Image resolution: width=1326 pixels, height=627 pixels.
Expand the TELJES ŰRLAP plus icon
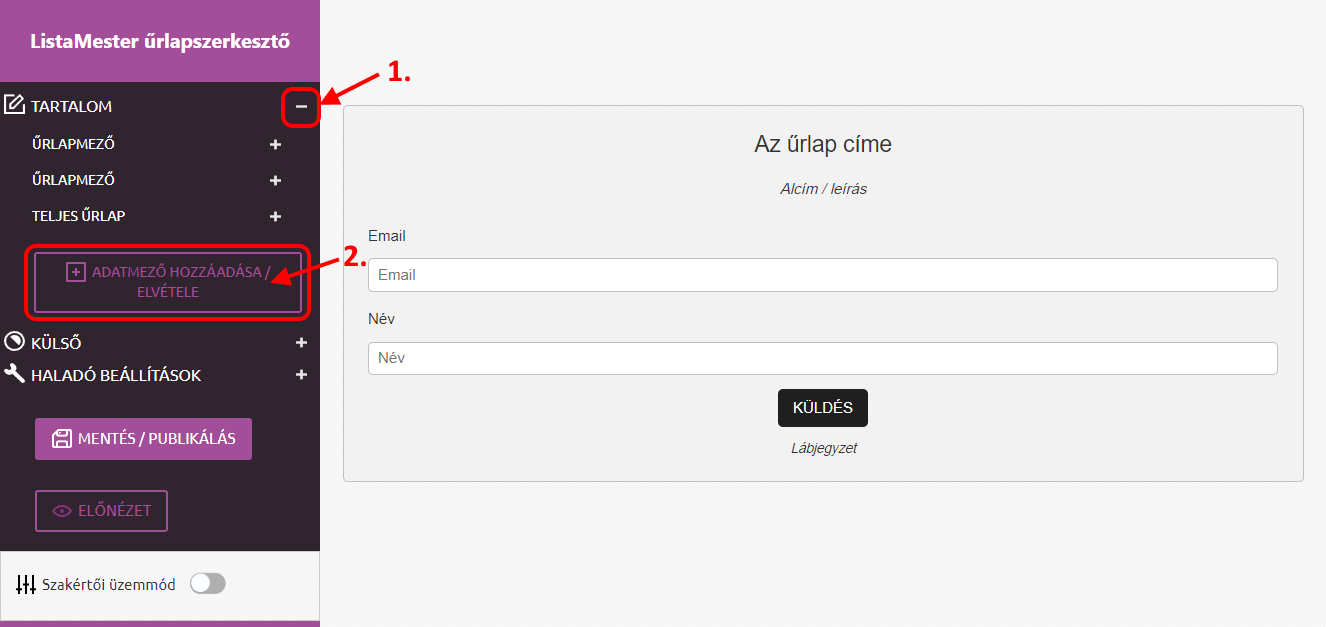276,217
